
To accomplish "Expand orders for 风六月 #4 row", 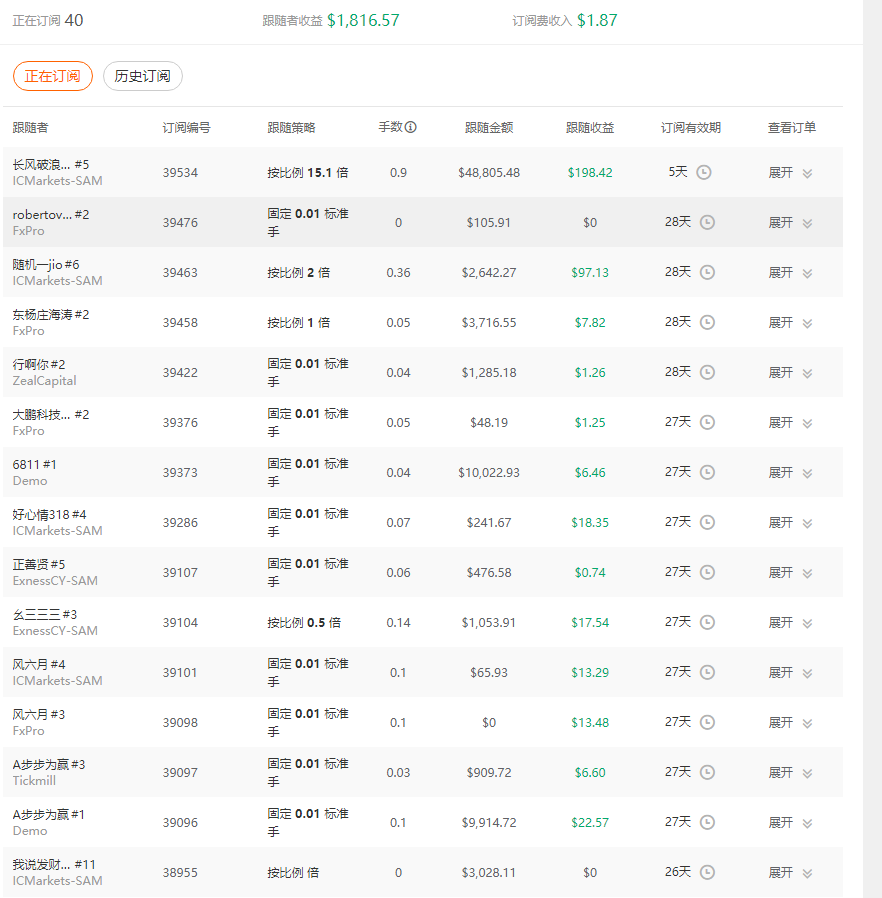I will (x=790, y=672).
